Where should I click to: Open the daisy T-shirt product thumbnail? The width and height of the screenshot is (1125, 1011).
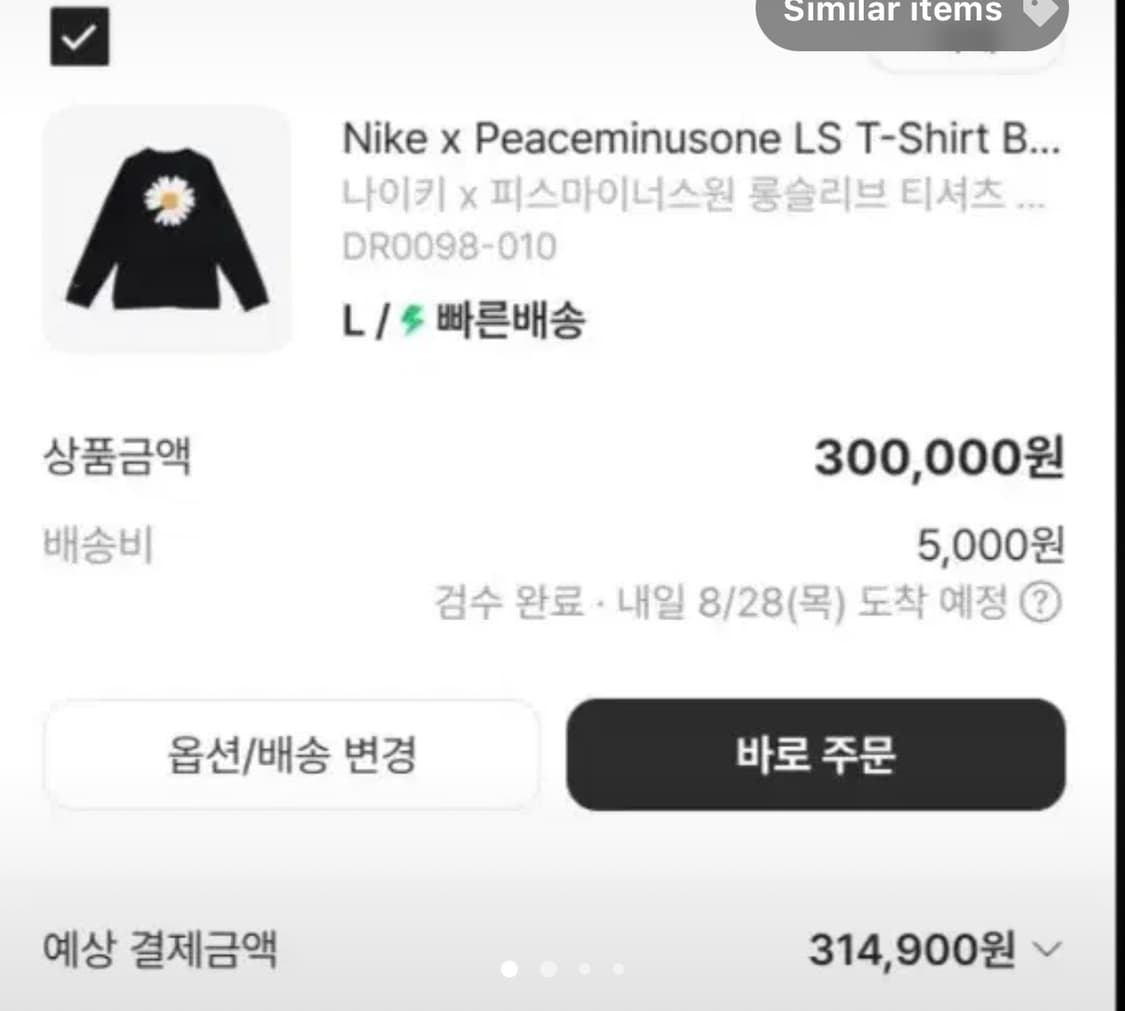pos(168,230)
